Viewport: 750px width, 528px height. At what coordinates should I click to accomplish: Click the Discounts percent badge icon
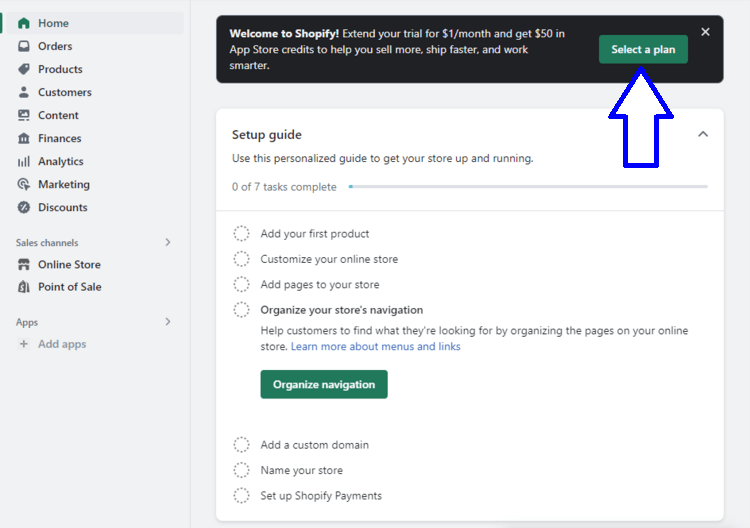pyautogui.click(x=23, y=207)
